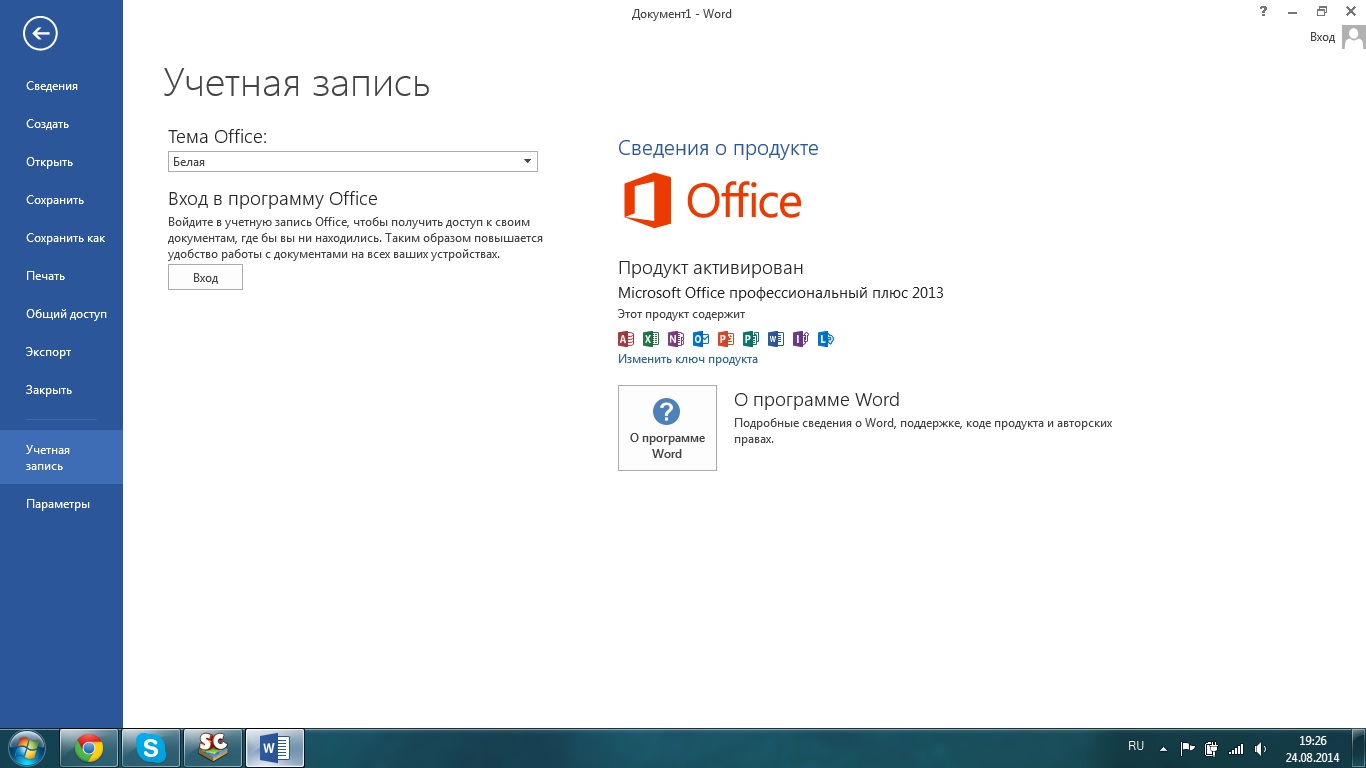Open the Help question mark icon

pos(1264,12)
